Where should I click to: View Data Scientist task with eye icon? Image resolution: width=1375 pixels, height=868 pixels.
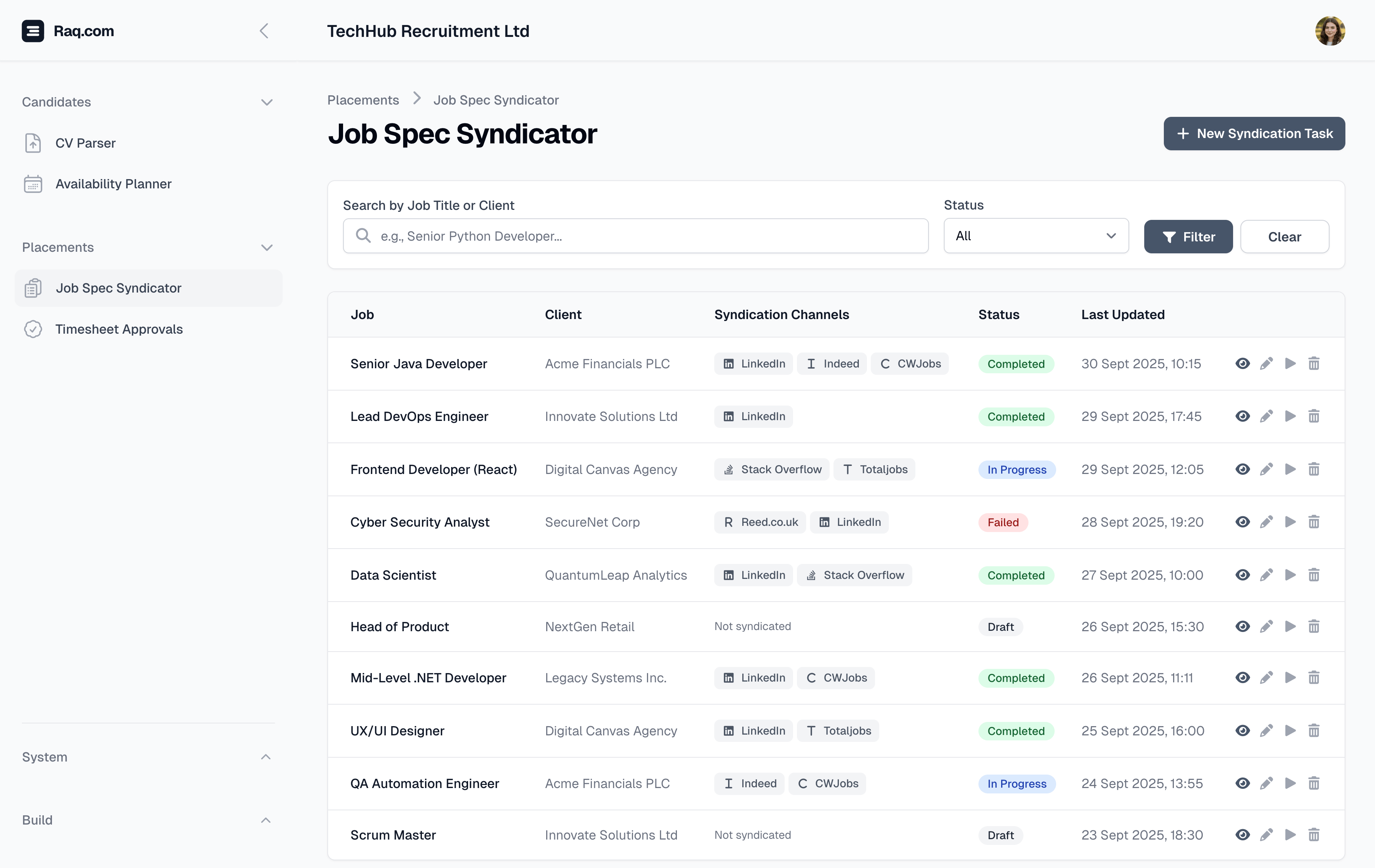[1243, 575]
